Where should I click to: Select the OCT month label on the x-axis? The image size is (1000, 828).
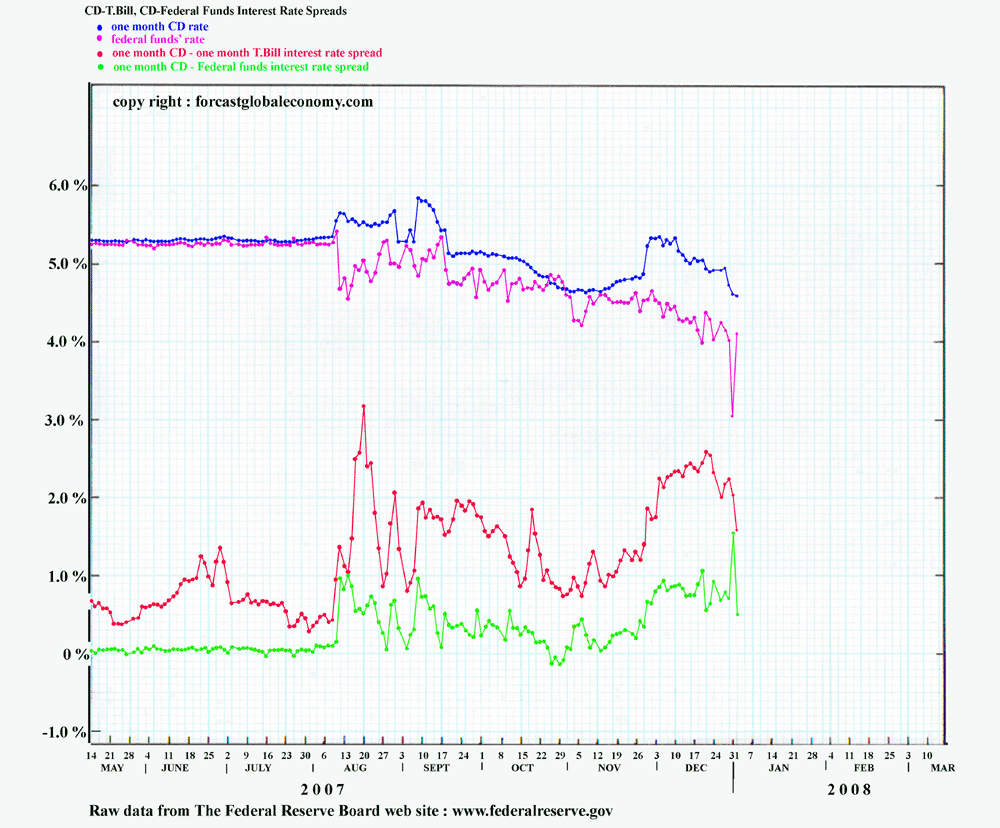click(521, 768)
